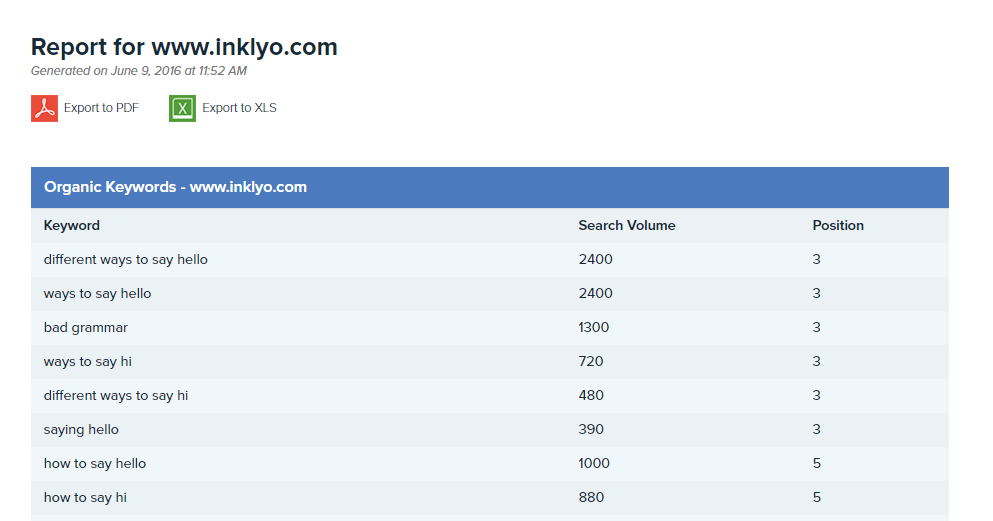The width and height of the screenshot is (993, 521).
Task: Click the 480 search volume value
Action: [591, 396]
